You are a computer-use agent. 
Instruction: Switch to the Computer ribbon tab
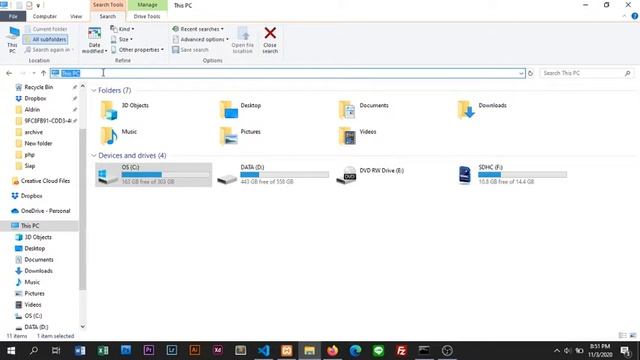point(44,16)
